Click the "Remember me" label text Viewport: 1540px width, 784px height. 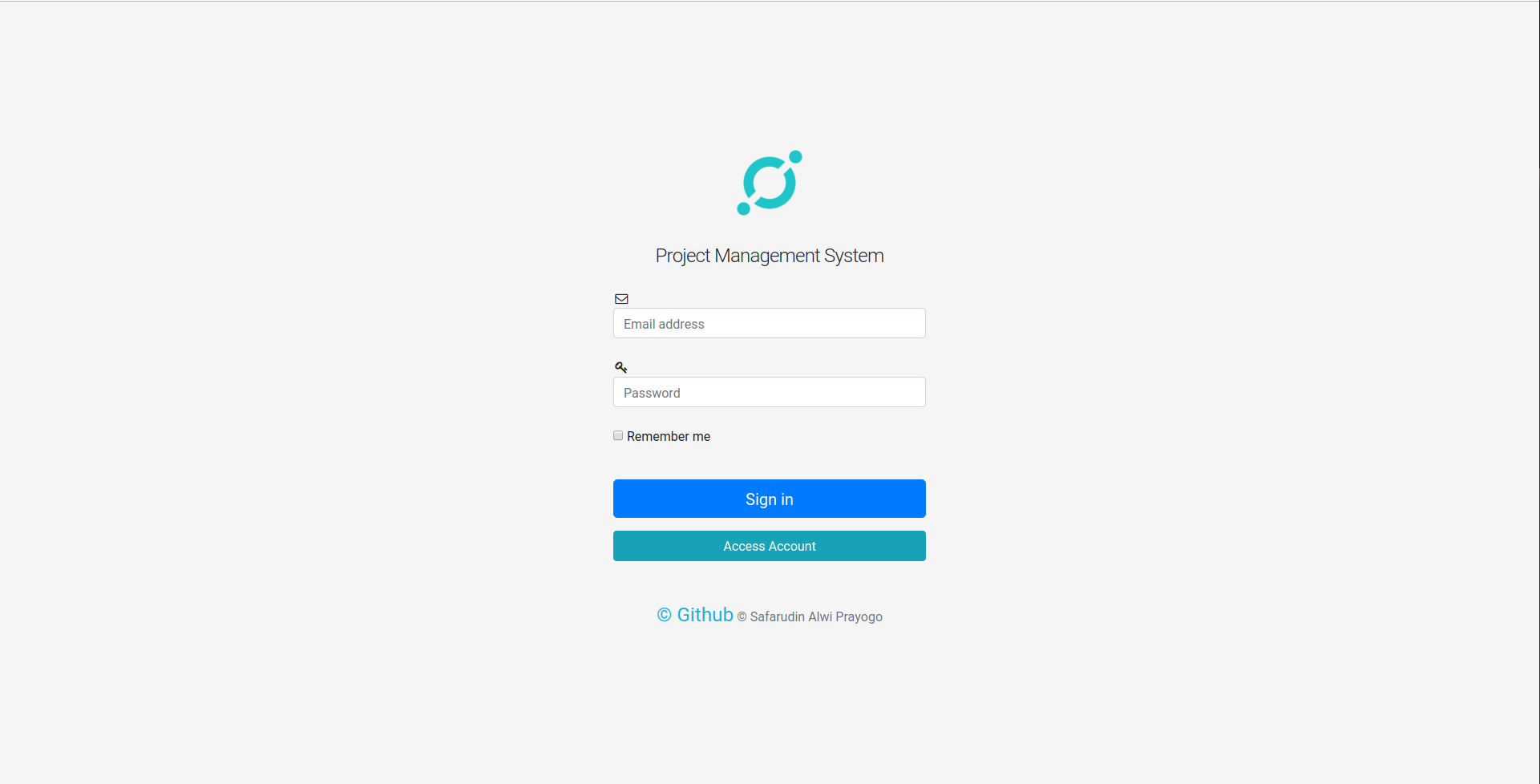(x=669, y=436)
